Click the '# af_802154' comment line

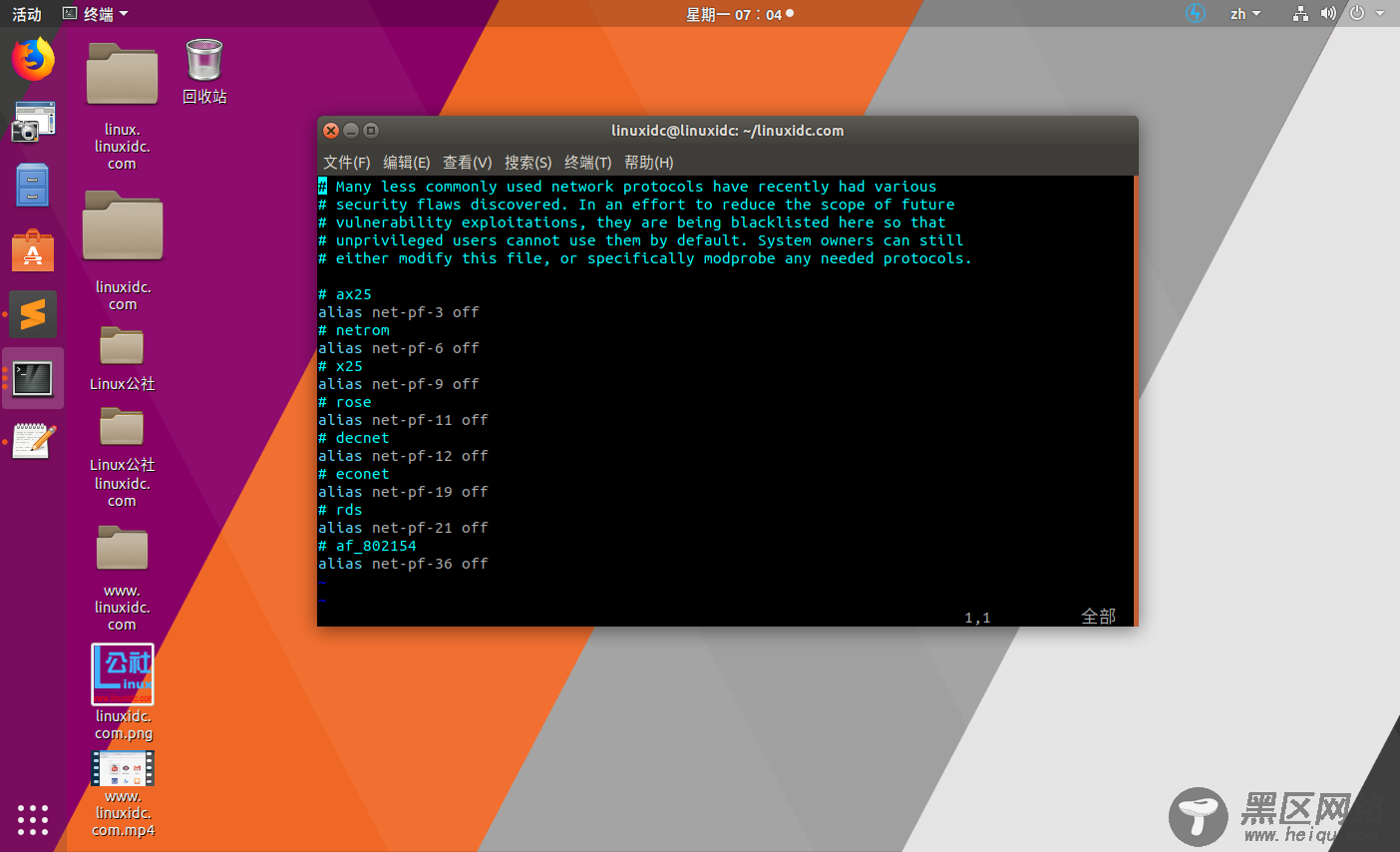coord(367,546)
